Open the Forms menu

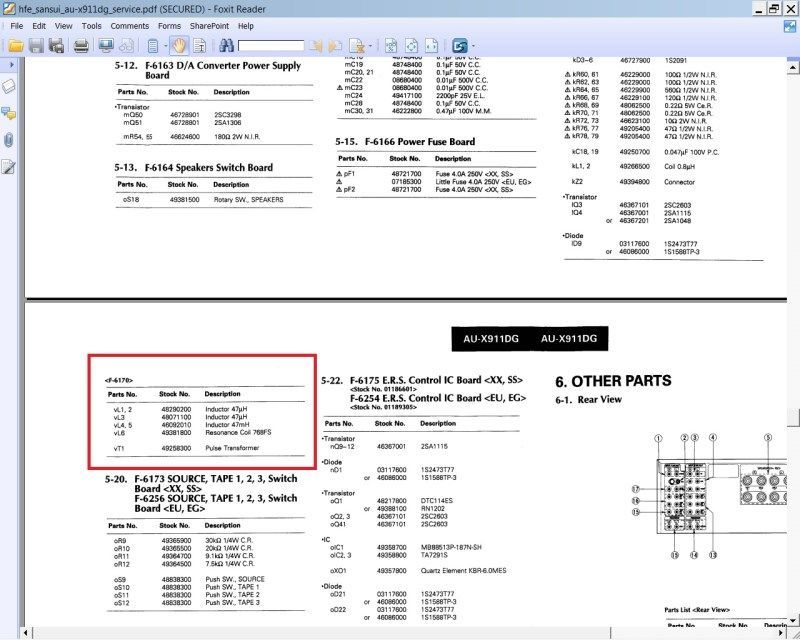coord(169,26)
